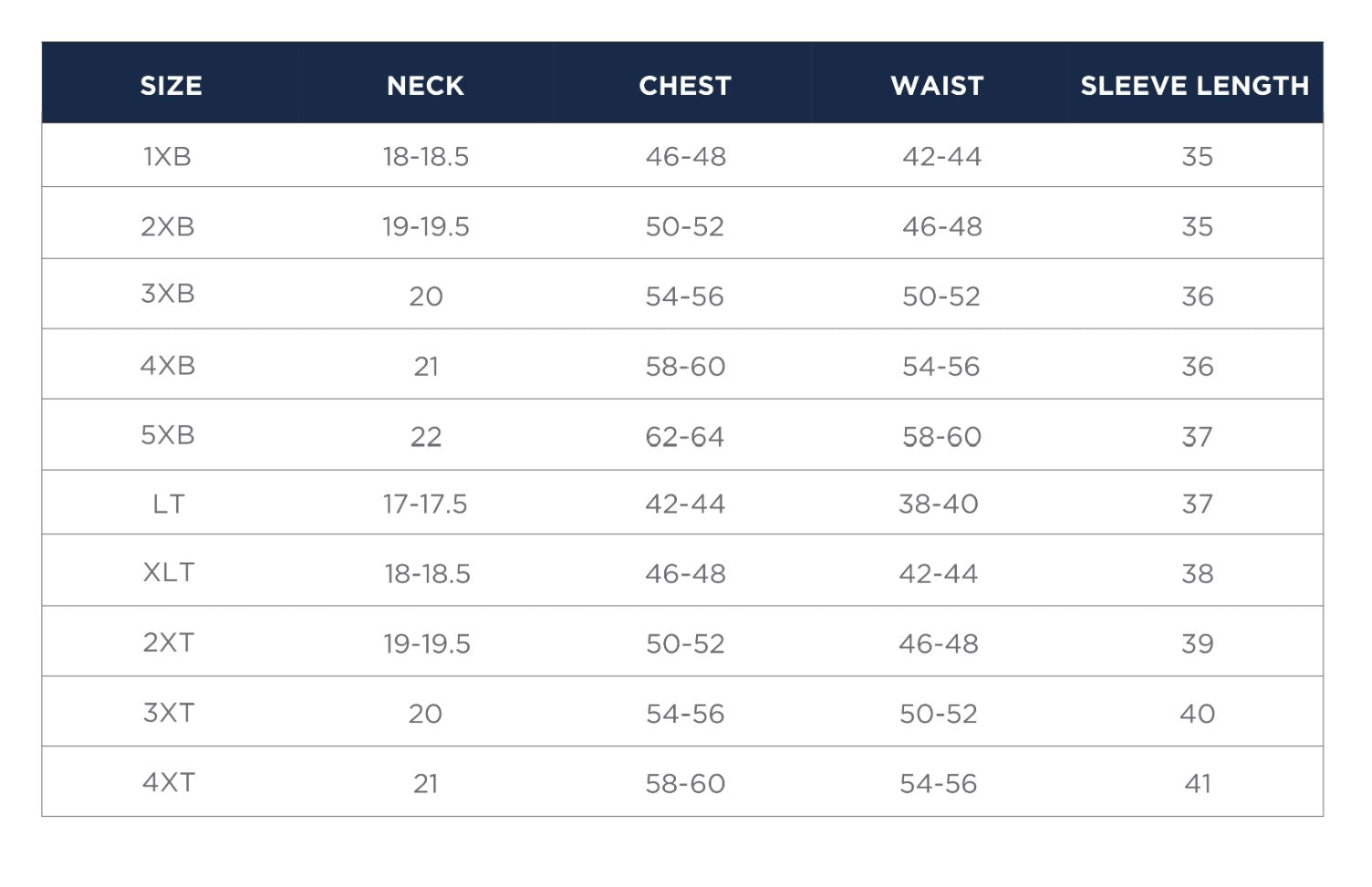The width and height of the screenshot is (1372, 887).
Task: Select the 3XT size cell
Action: (x=169, y=713)
